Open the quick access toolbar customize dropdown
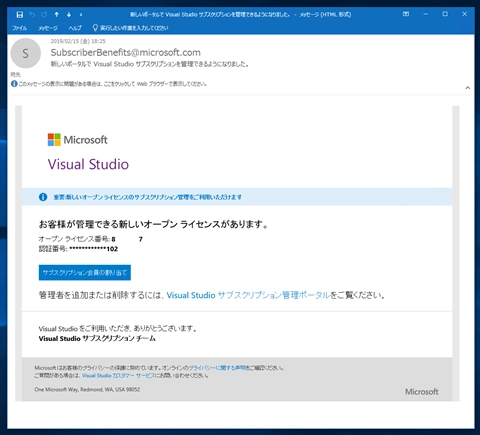This screenshot has width=480, height=435. tap(81, 15)
